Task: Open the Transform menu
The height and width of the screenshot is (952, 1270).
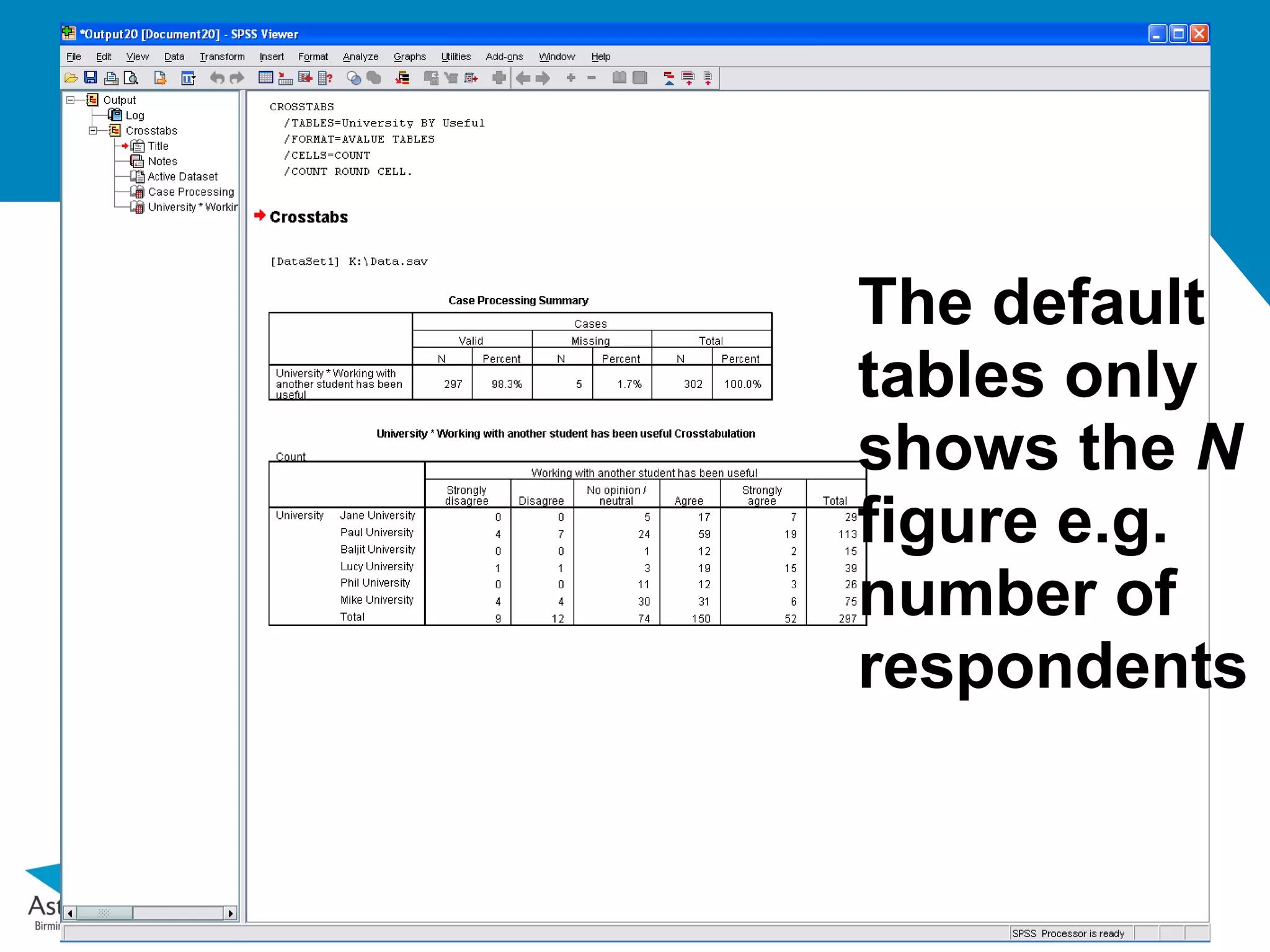Action: [x=222, y=57]
